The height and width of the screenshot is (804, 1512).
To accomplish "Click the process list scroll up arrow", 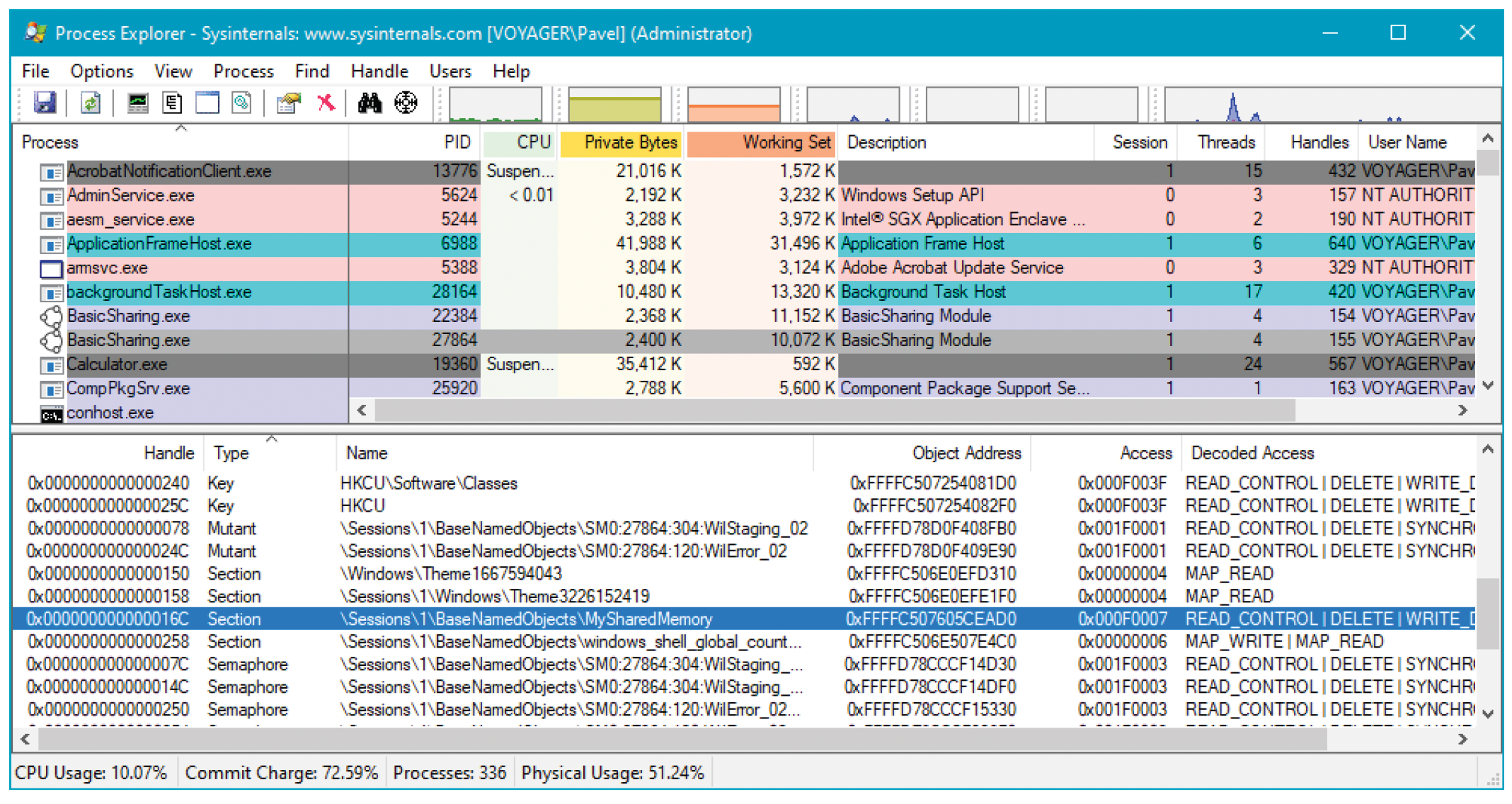I will (x=1488, y=139).
